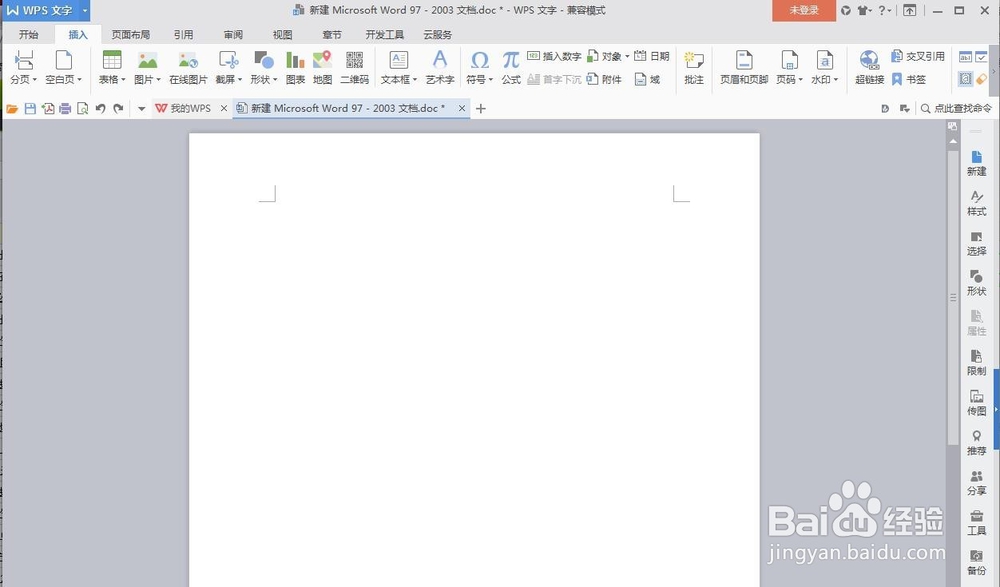
Task: Undo the last action
Action: (x=100, y=108)
